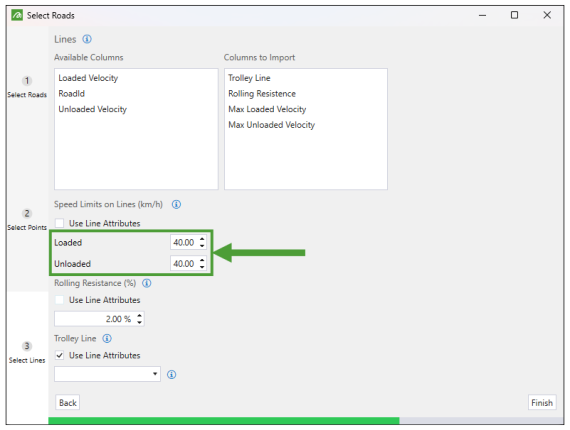Increase the Loaded speed limit value
The width and height of the screenshot is (570, 430).
pyautogui.click(x=202, y=239)
